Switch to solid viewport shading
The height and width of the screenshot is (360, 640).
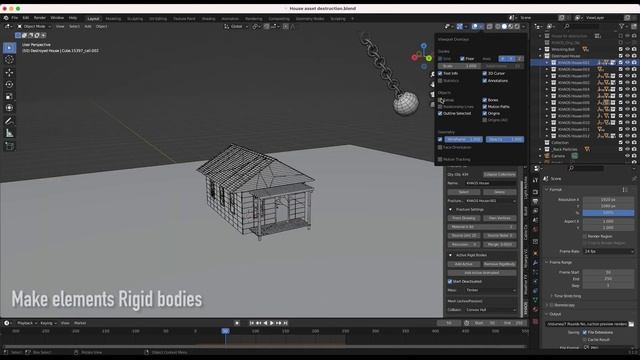coord(504,27)
